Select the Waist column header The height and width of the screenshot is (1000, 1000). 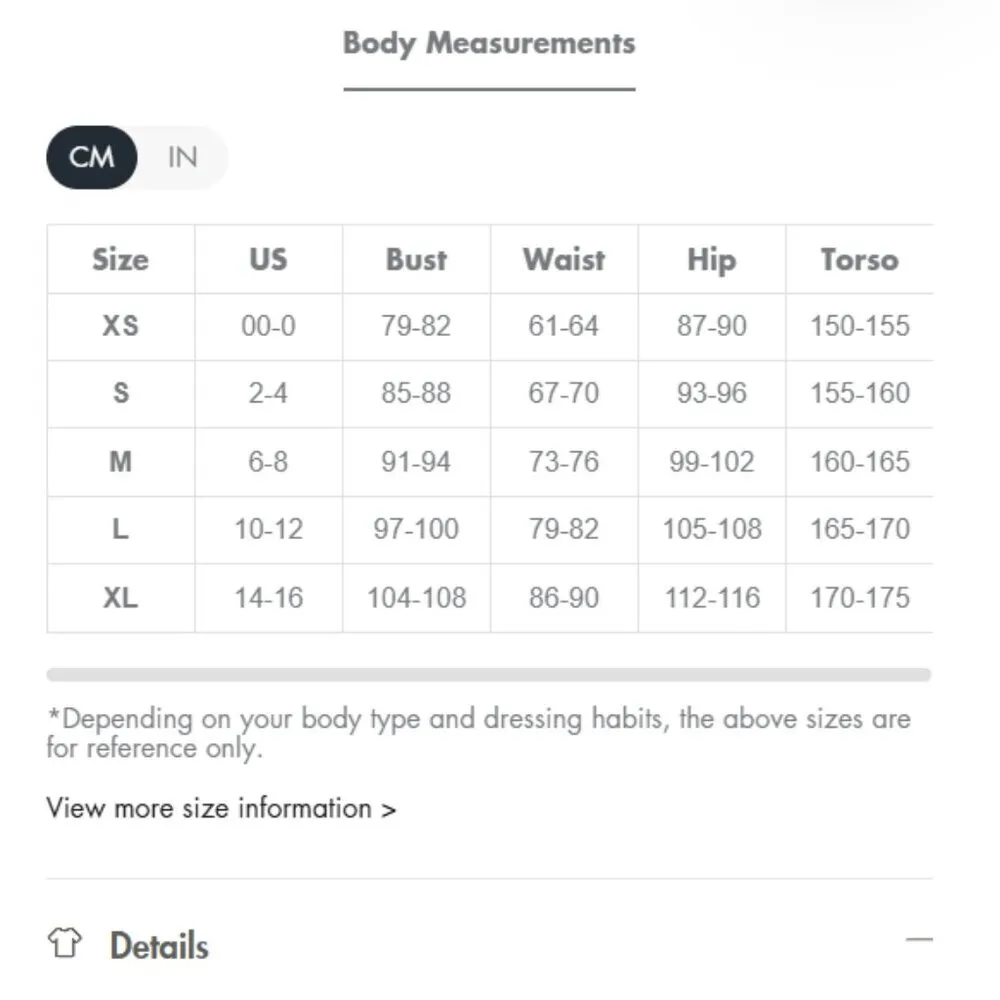pos(564,260)
